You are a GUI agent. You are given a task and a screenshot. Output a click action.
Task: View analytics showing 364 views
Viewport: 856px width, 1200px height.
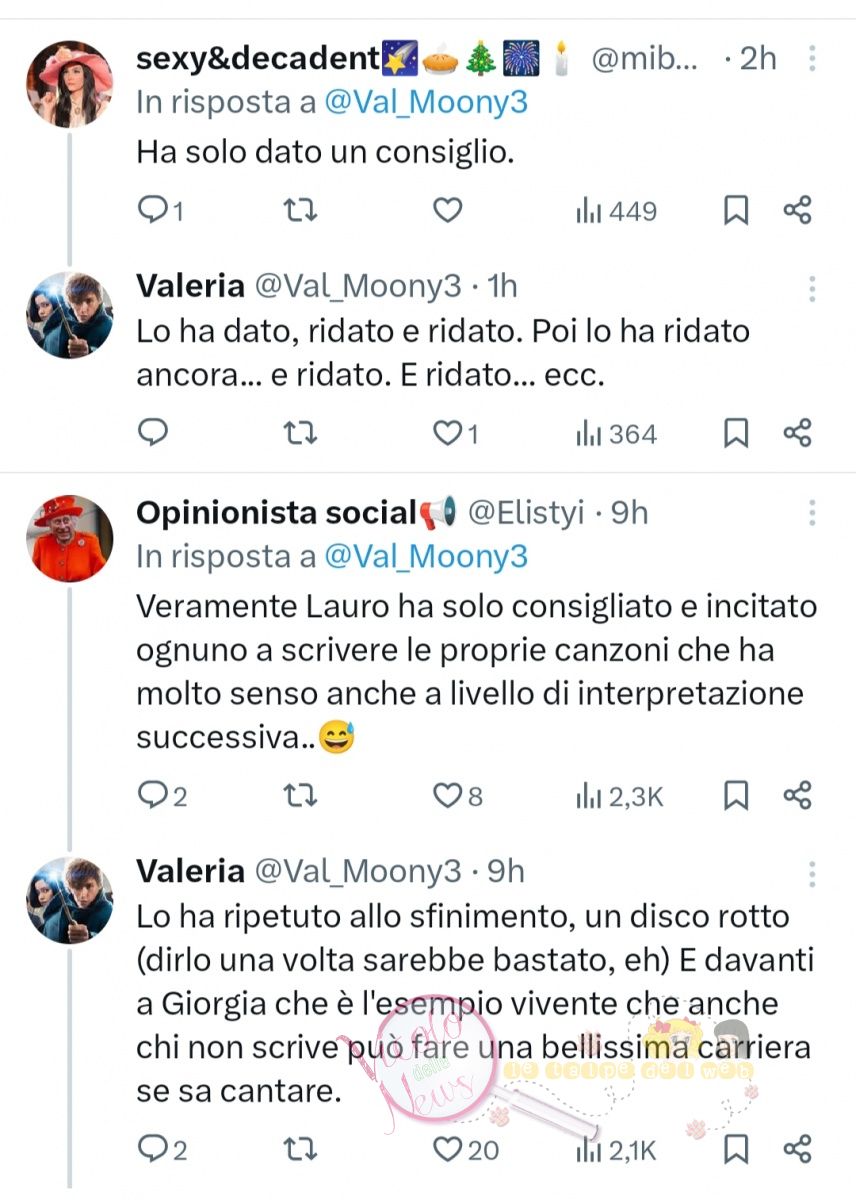click(616, 433)
